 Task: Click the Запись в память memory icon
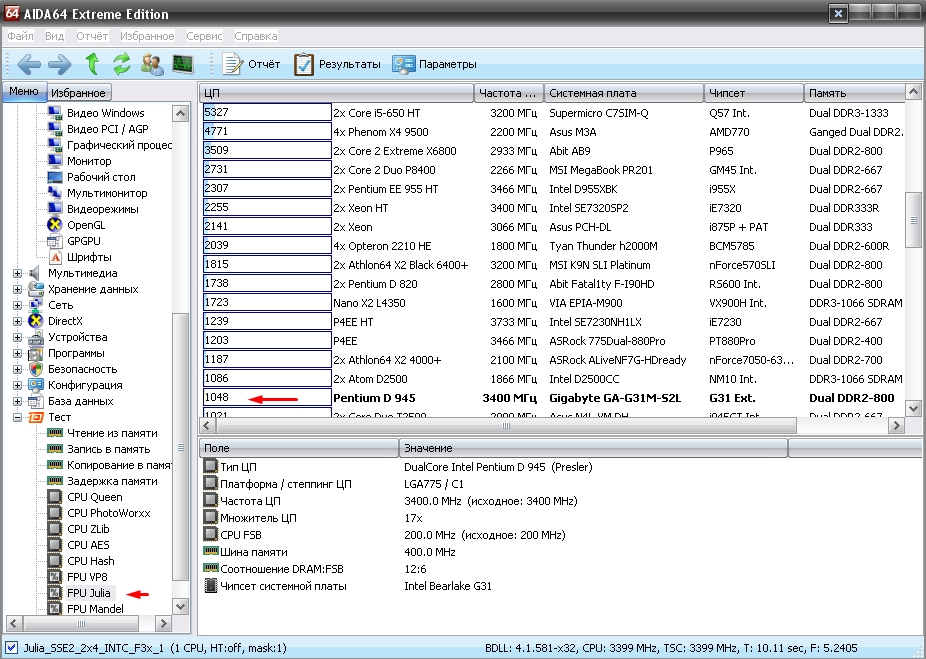(x=55, y=449)
